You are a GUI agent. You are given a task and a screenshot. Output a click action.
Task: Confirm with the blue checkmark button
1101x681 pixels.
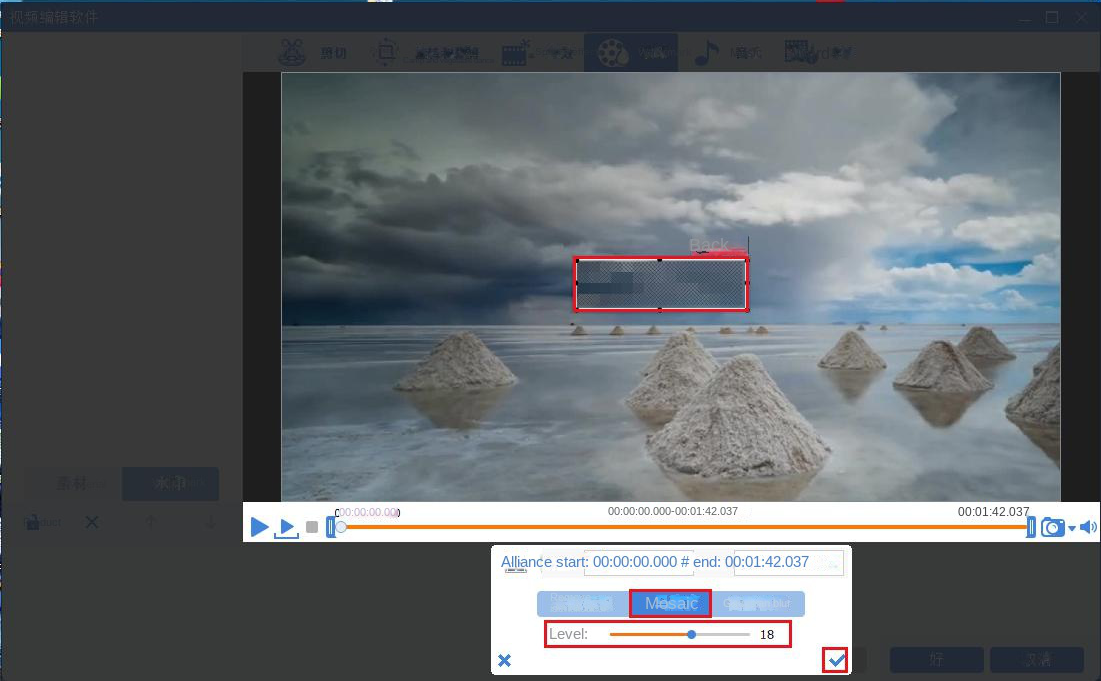pyautogui.click(x=834, y=659)
